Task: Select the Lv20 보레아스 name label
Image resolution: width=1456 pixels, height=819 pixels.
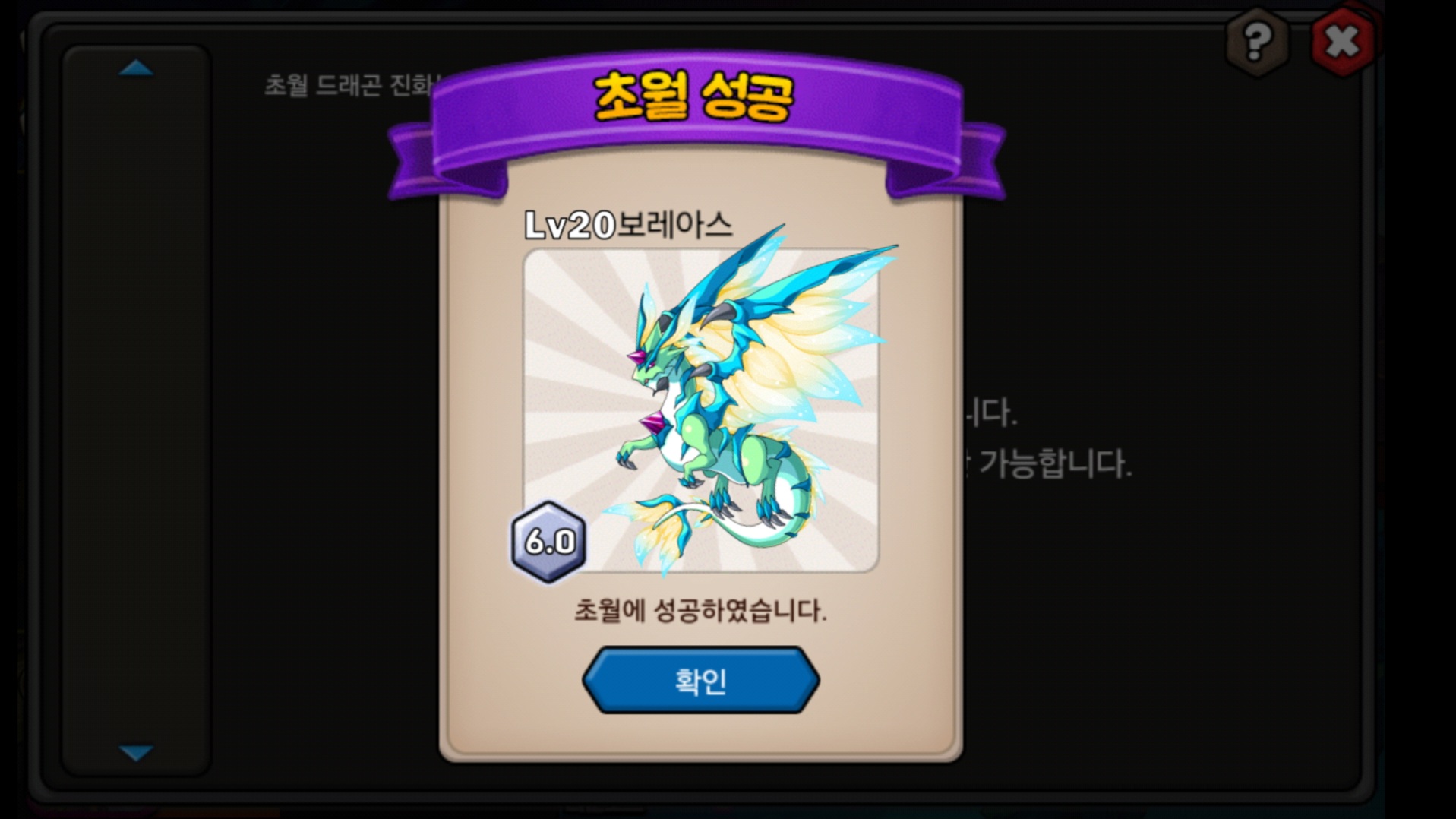Action: 629,225
